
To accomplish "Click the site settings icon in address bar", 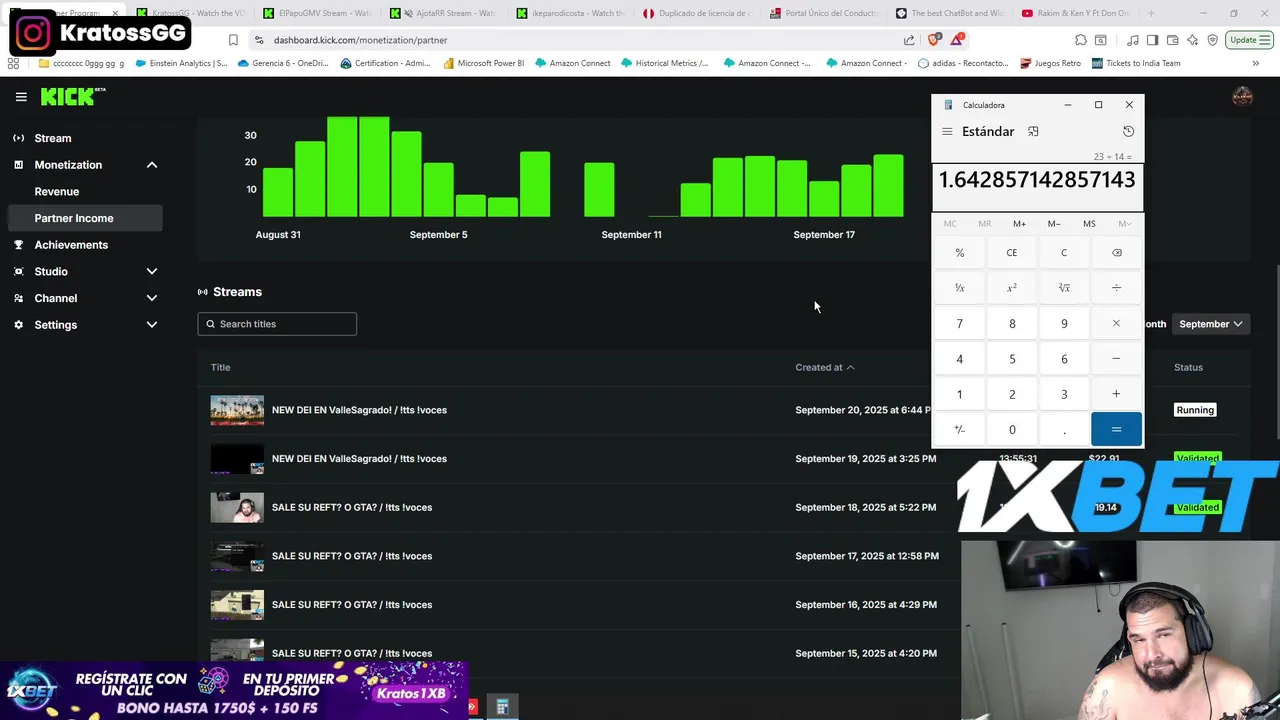I will click(259, 40).
